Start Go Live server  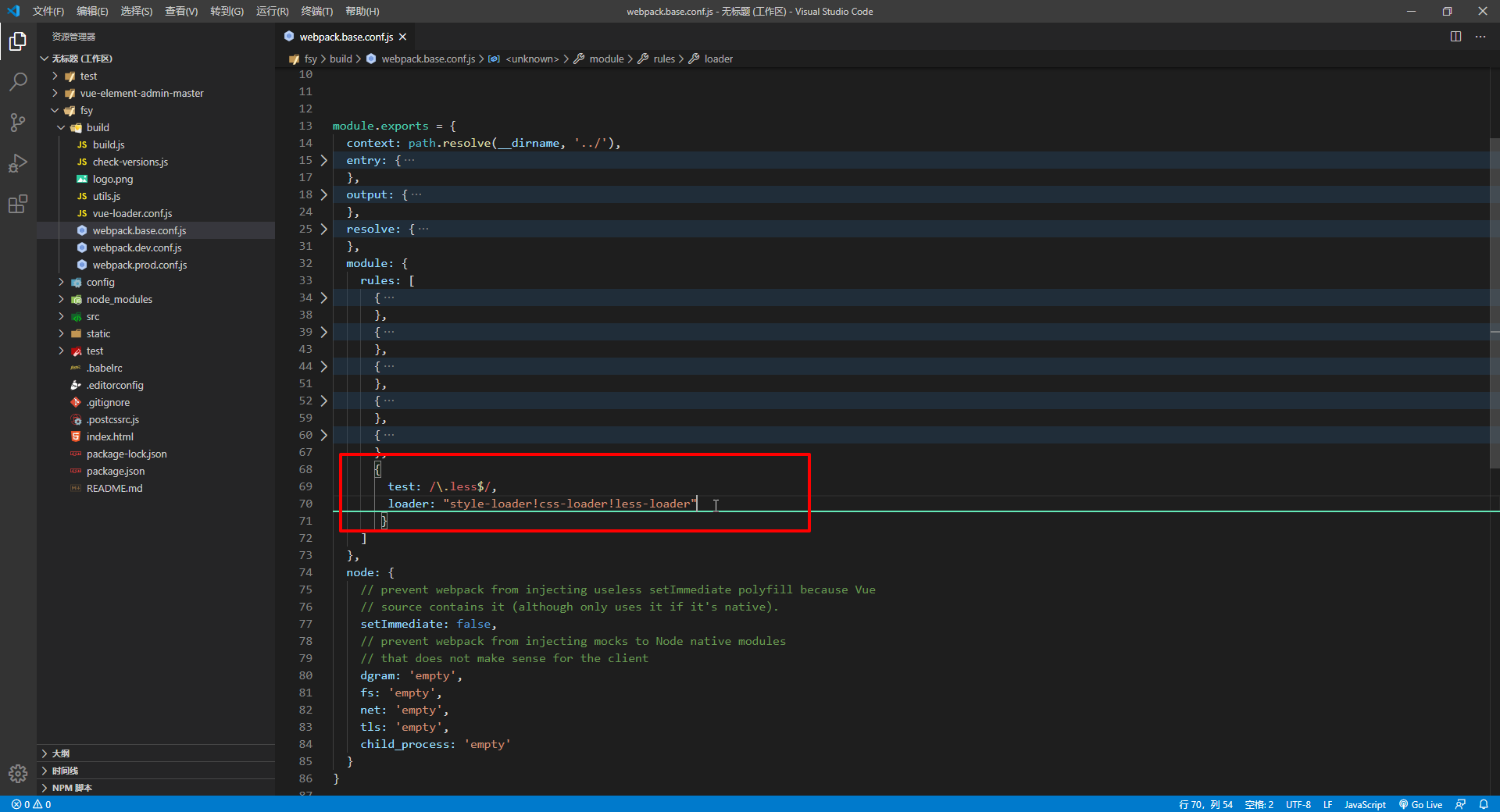(x=1420, y=804)
